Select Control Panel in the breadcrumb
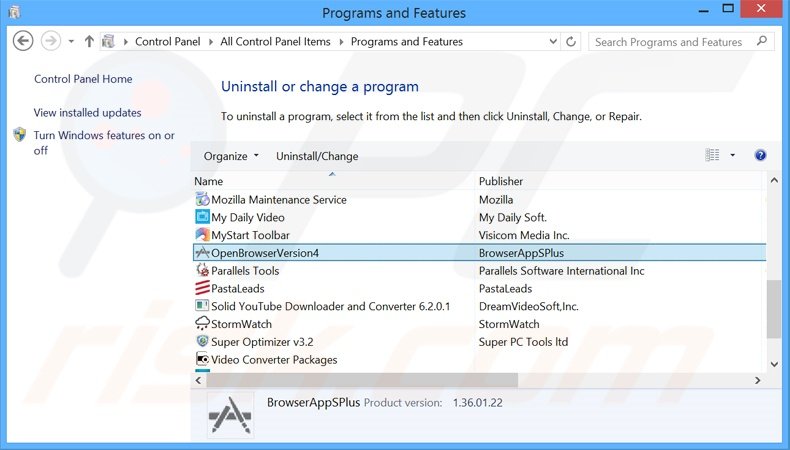Screen dimensions: 790x450 pyautogui.click(x=167, y=42)
